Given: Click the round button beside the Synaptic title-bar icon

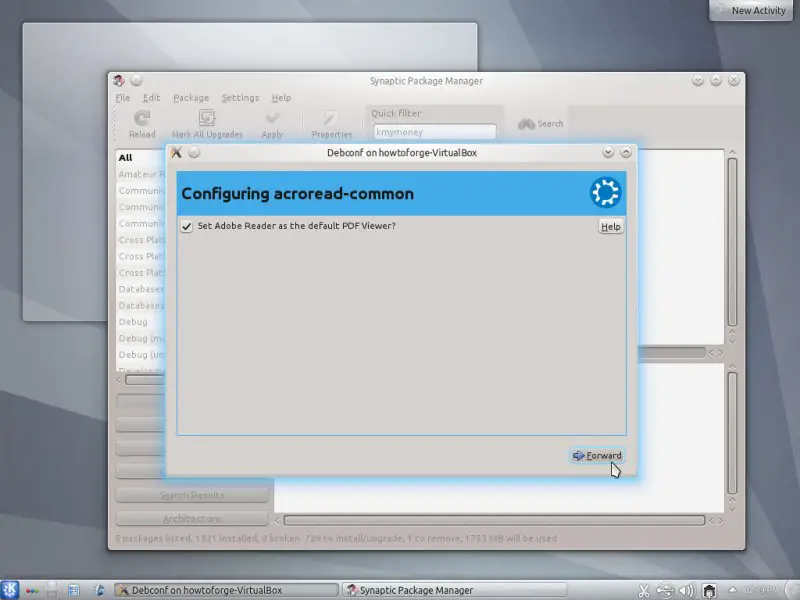Looking at the screenshot, I should (x=136, y=80).
